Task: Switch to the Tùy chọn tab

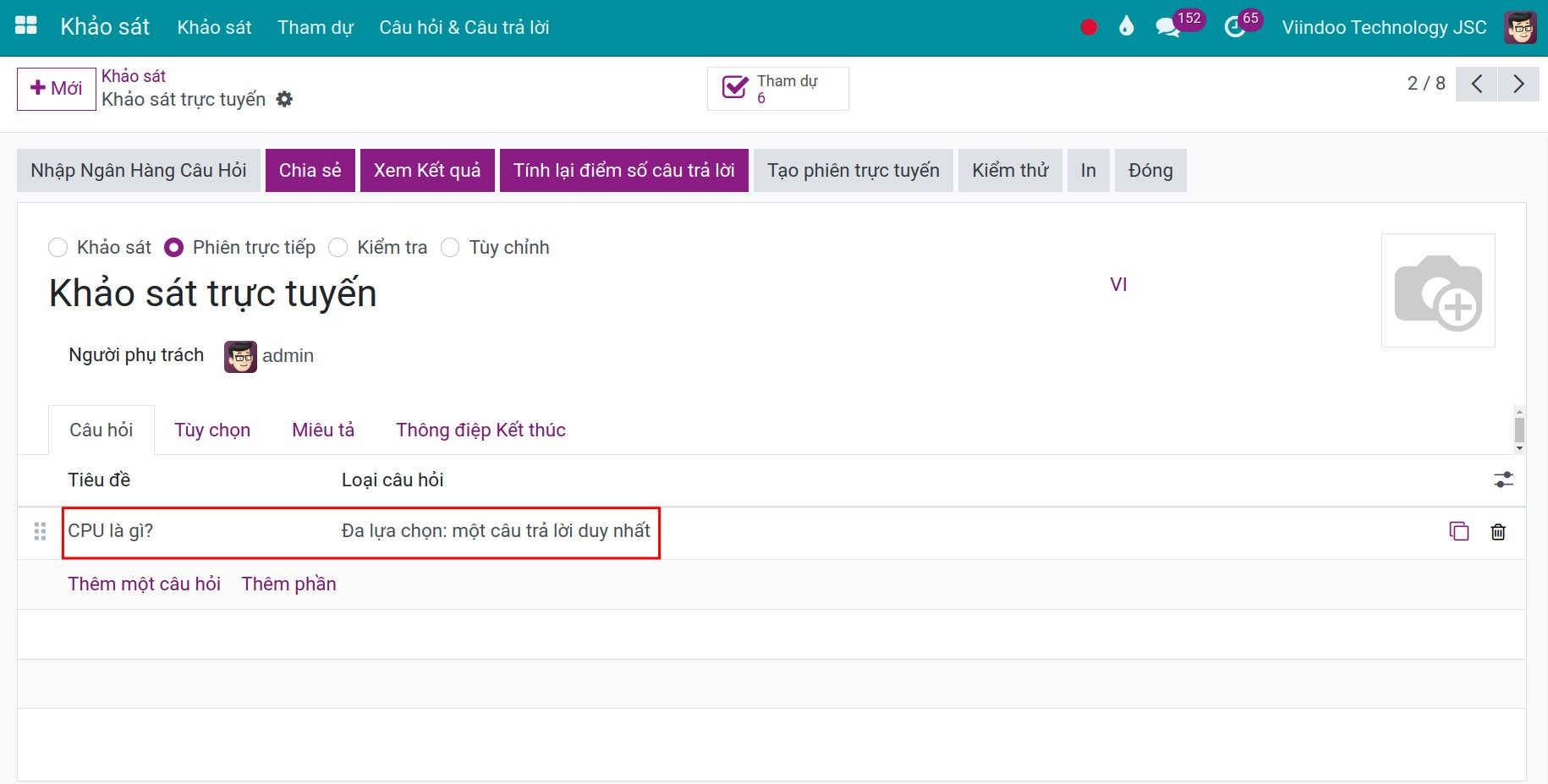Action: [212, 430]
